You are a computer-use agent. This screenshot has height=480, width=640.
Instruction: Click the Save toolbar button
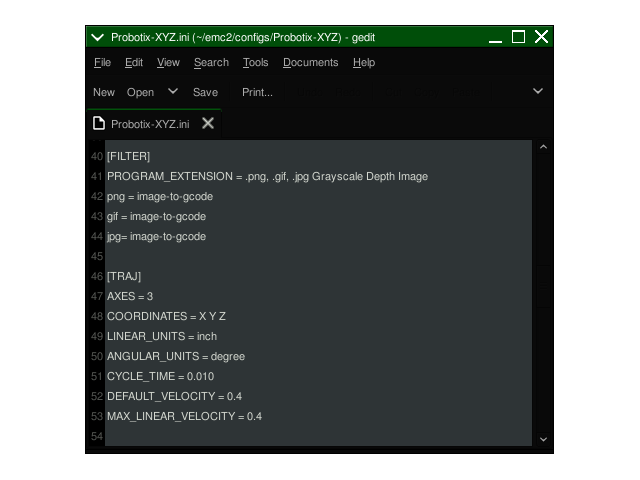[205, 92]
